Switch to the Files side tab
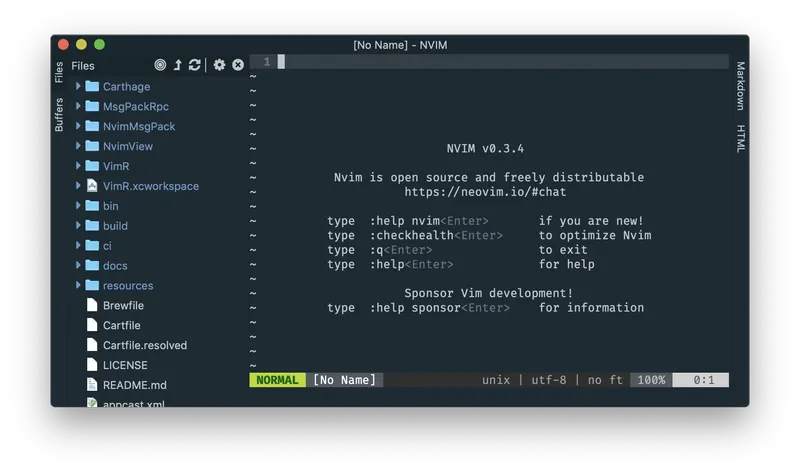 pos(59,72)
